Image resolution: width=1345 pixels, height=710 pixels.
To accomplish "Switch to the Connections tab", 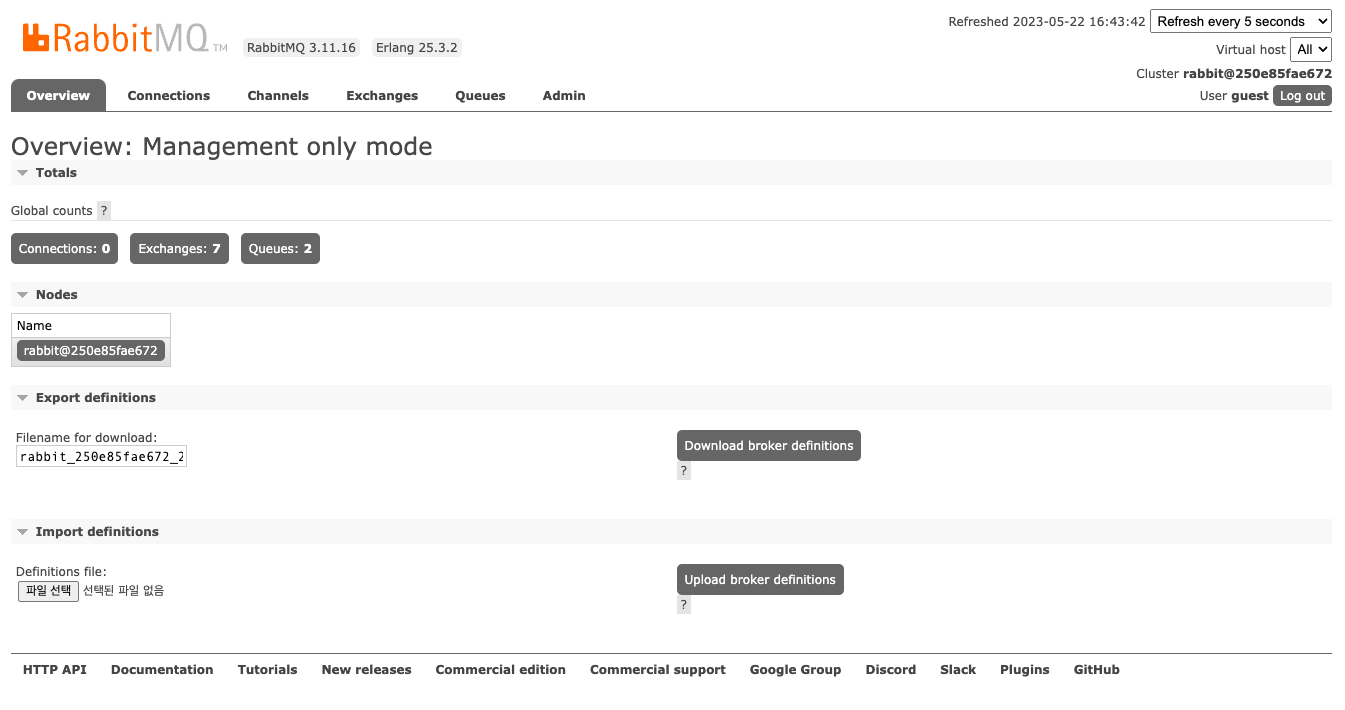I will pos(169,96).
